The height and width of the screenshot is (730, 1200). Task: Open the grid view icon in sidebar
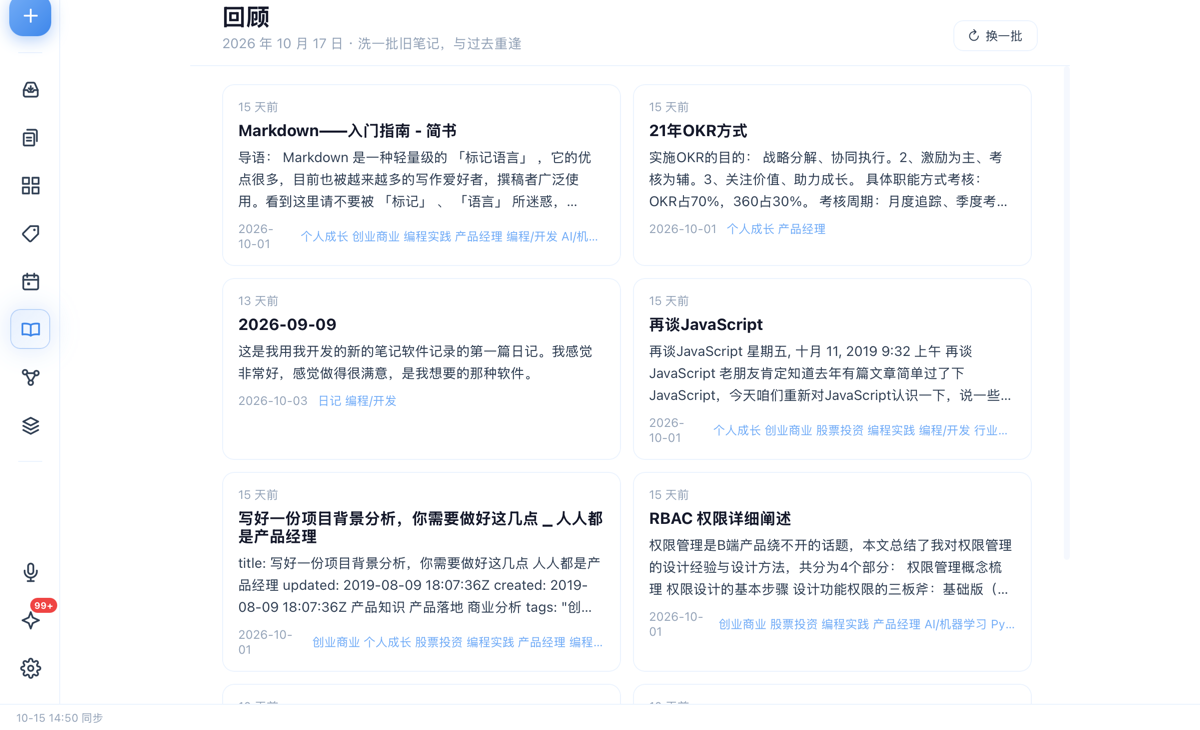click(x=31, y=186)
